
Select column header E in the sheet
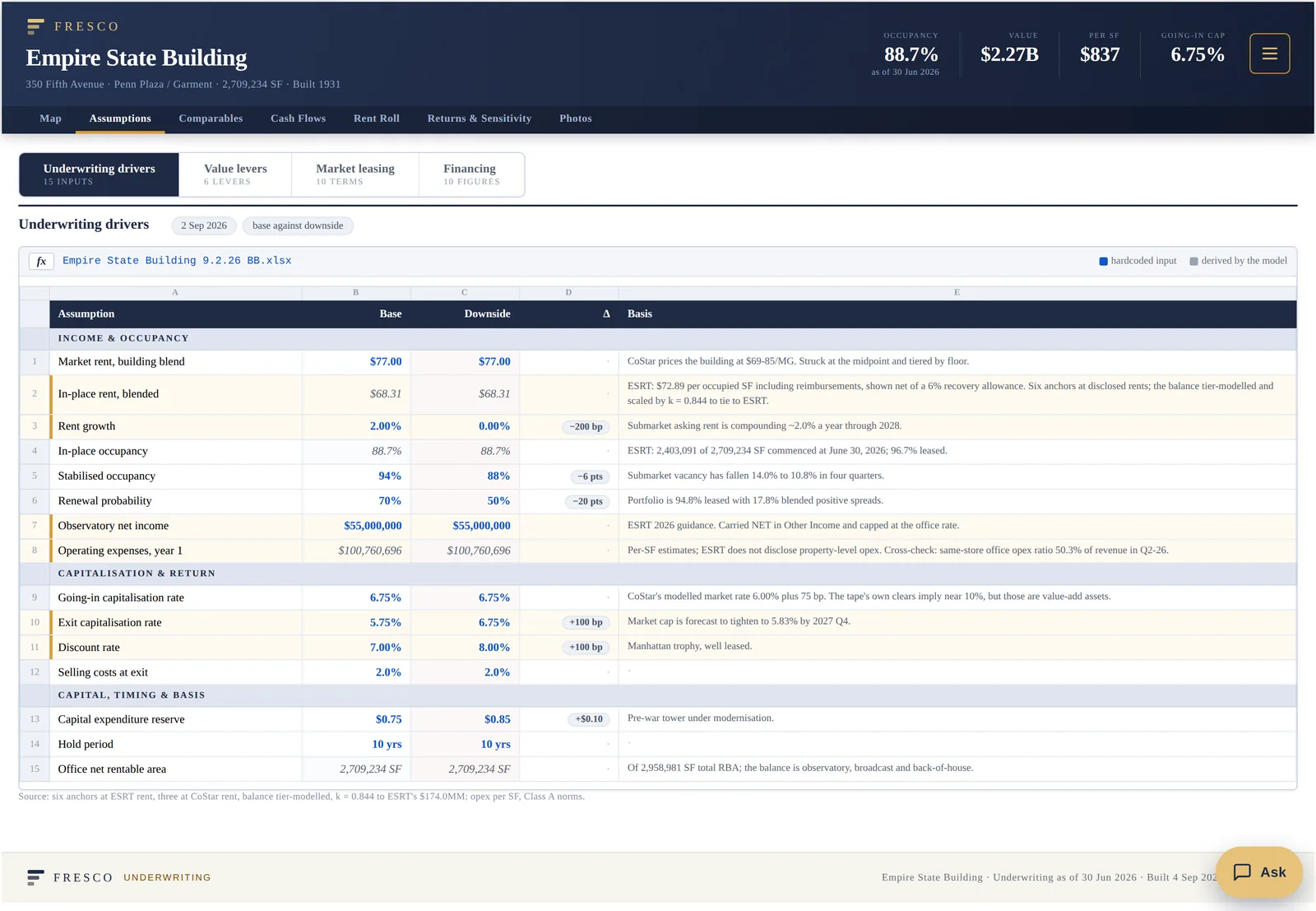[x=957, y=292]
